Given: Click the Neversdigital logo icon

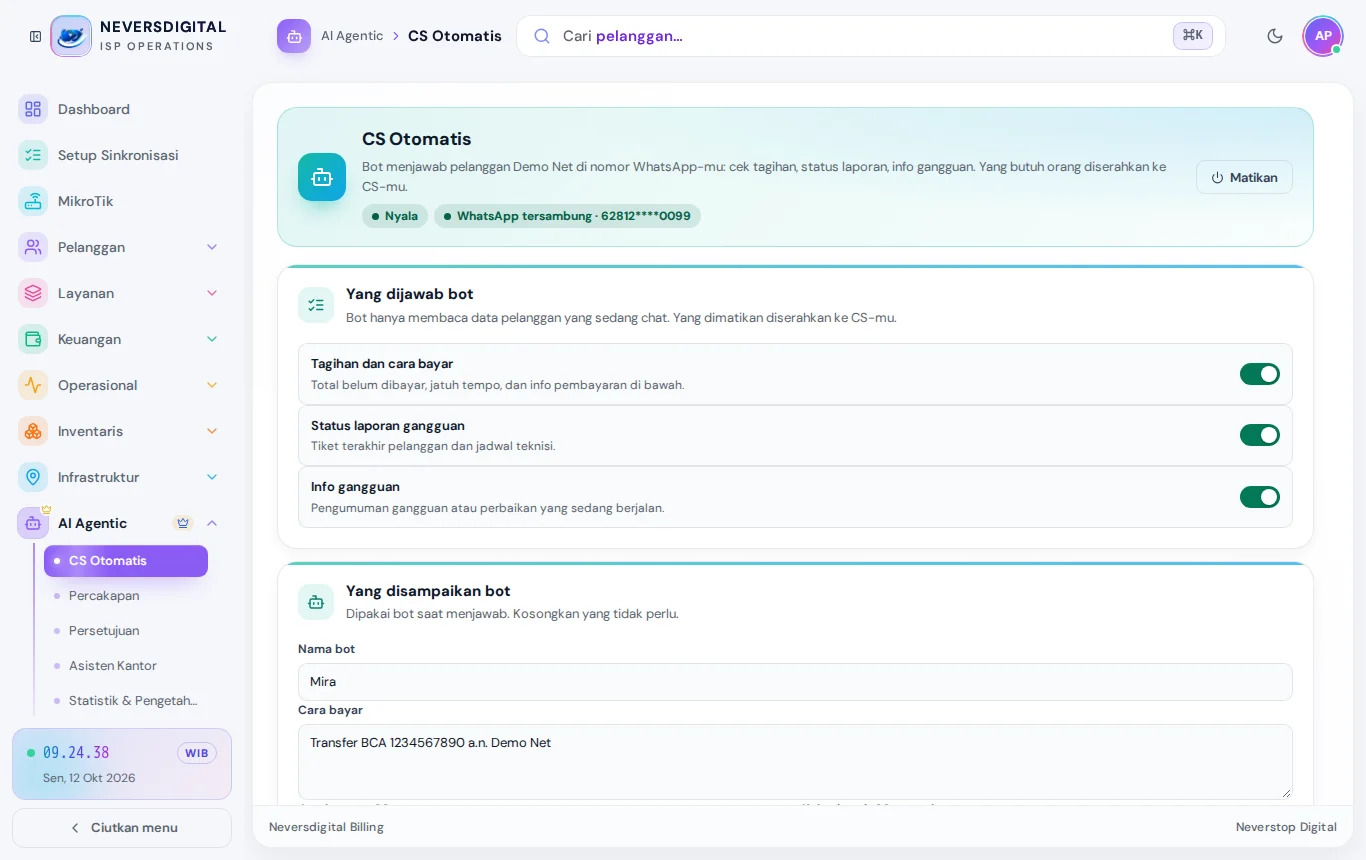Looking at the screenshot, I should click(71, 36).
